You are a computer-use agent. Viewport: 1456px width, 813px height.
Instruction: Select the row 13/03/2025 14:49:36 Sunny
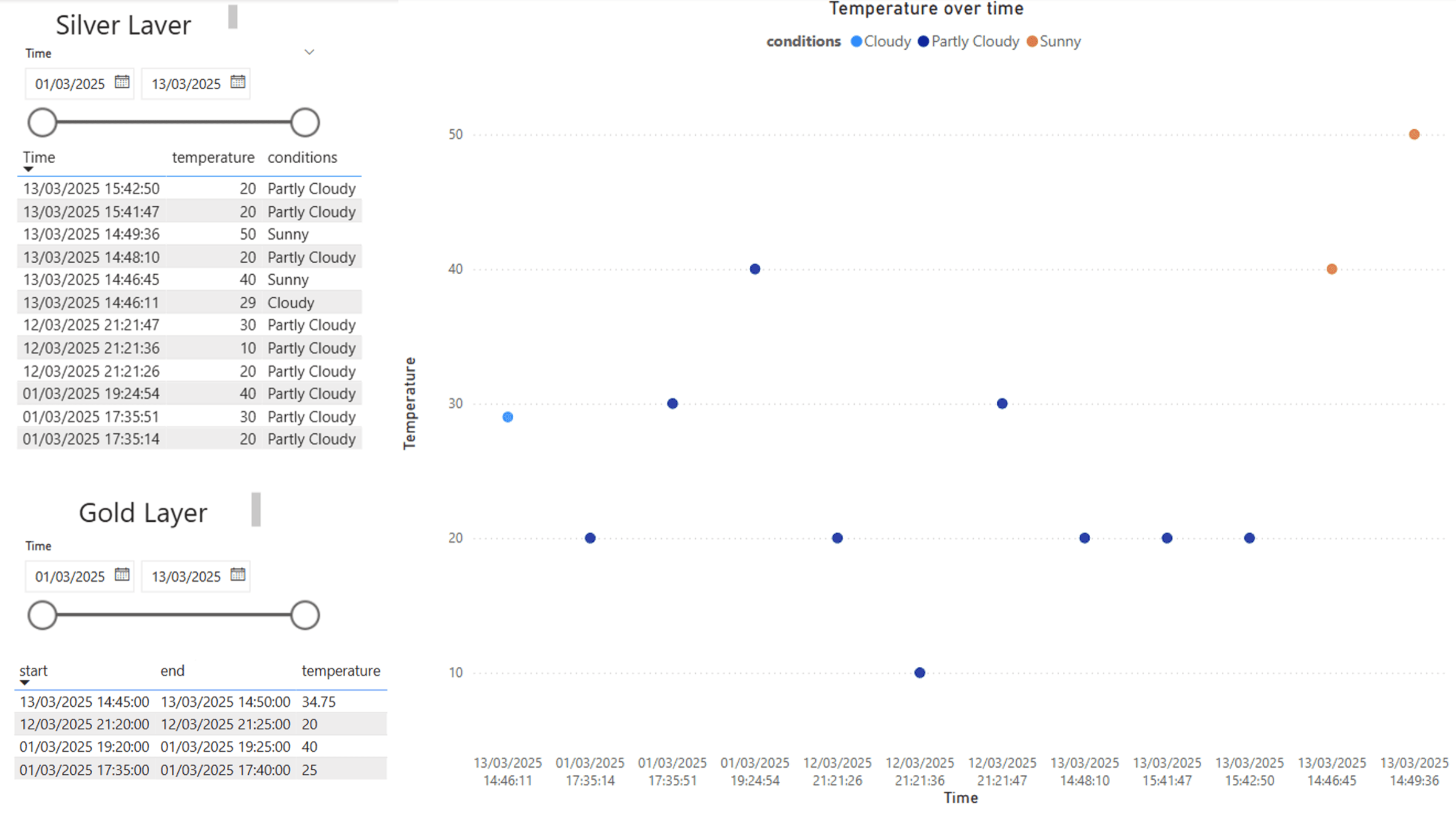[x=189, y=234]
